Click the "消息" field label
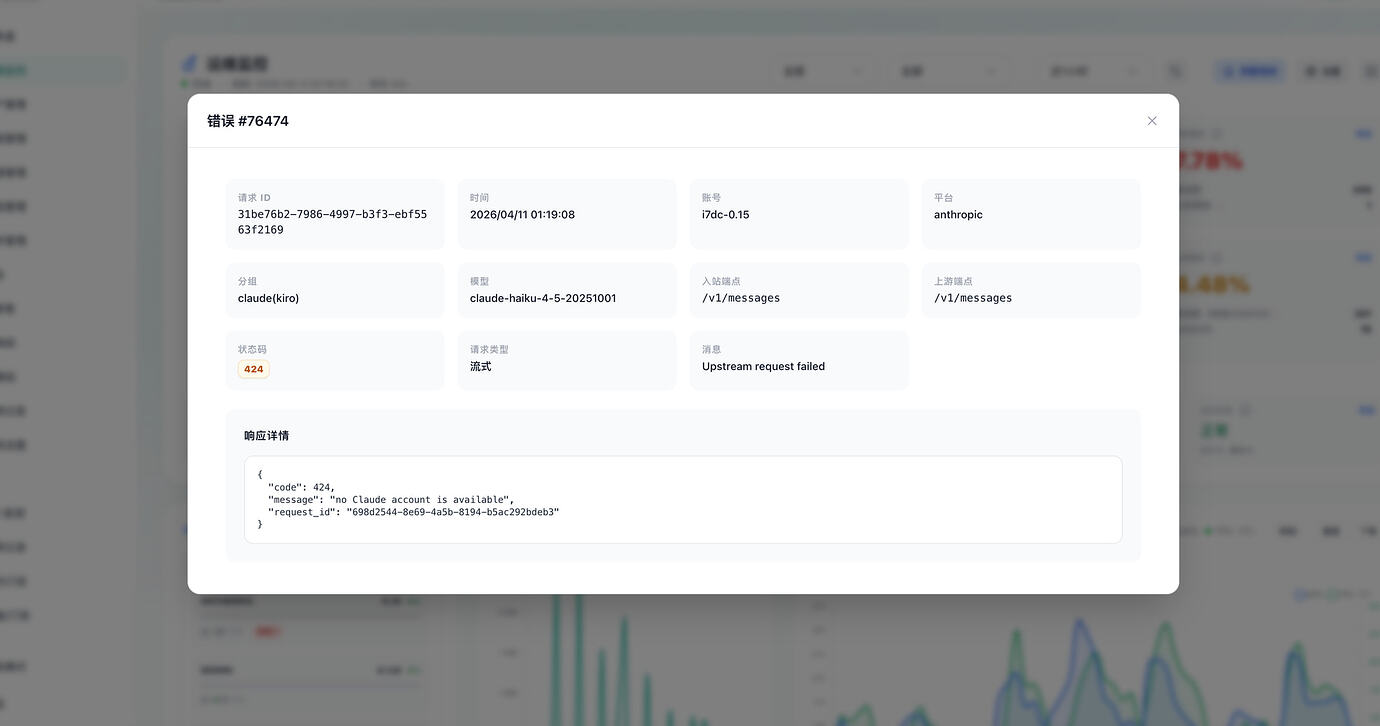Screen dimensions: 1380x726 coord(712,350)
